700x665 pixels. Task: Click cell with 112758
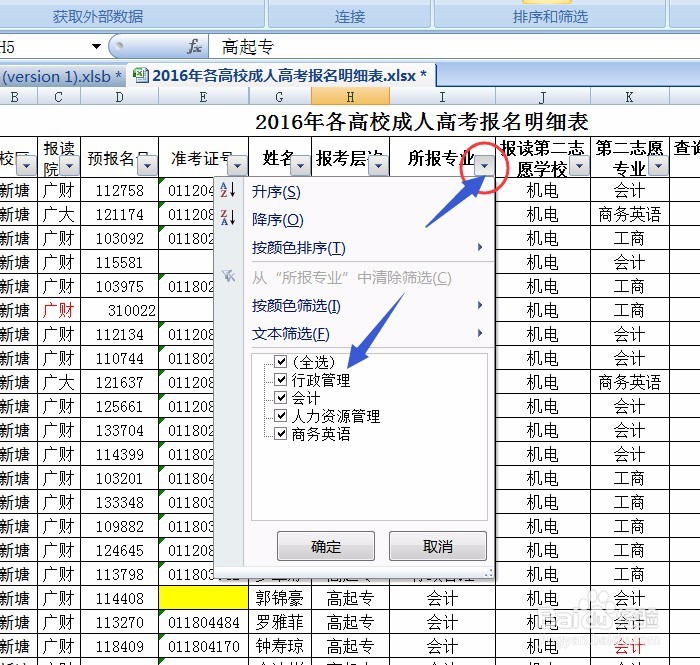[119, 191]
